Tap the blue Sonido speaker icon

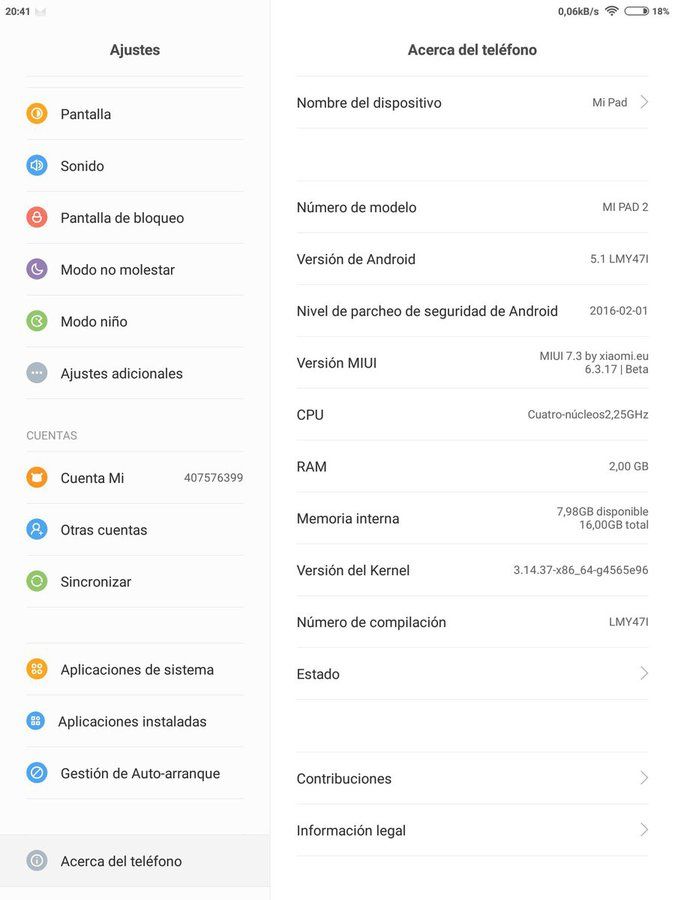[x=37, y=166]
